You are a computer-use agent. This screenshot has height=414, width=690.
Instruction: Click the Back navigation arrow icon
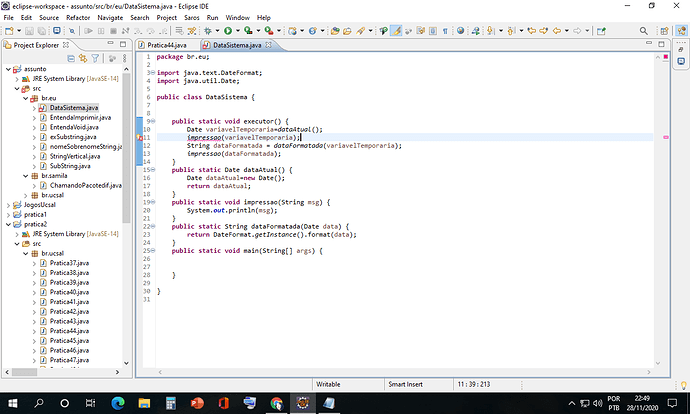pos(557,31)
